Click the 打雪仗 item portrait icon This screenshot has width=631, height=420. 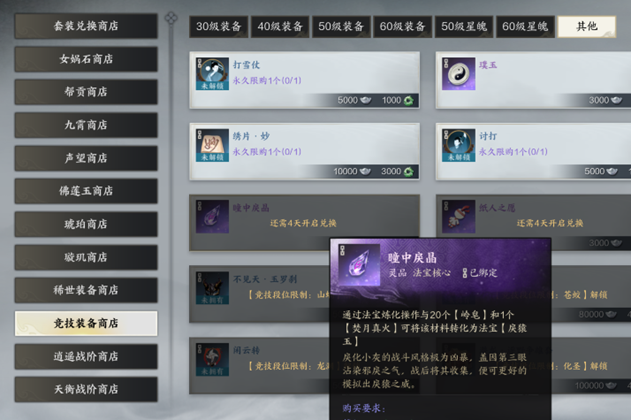[212, 74]
